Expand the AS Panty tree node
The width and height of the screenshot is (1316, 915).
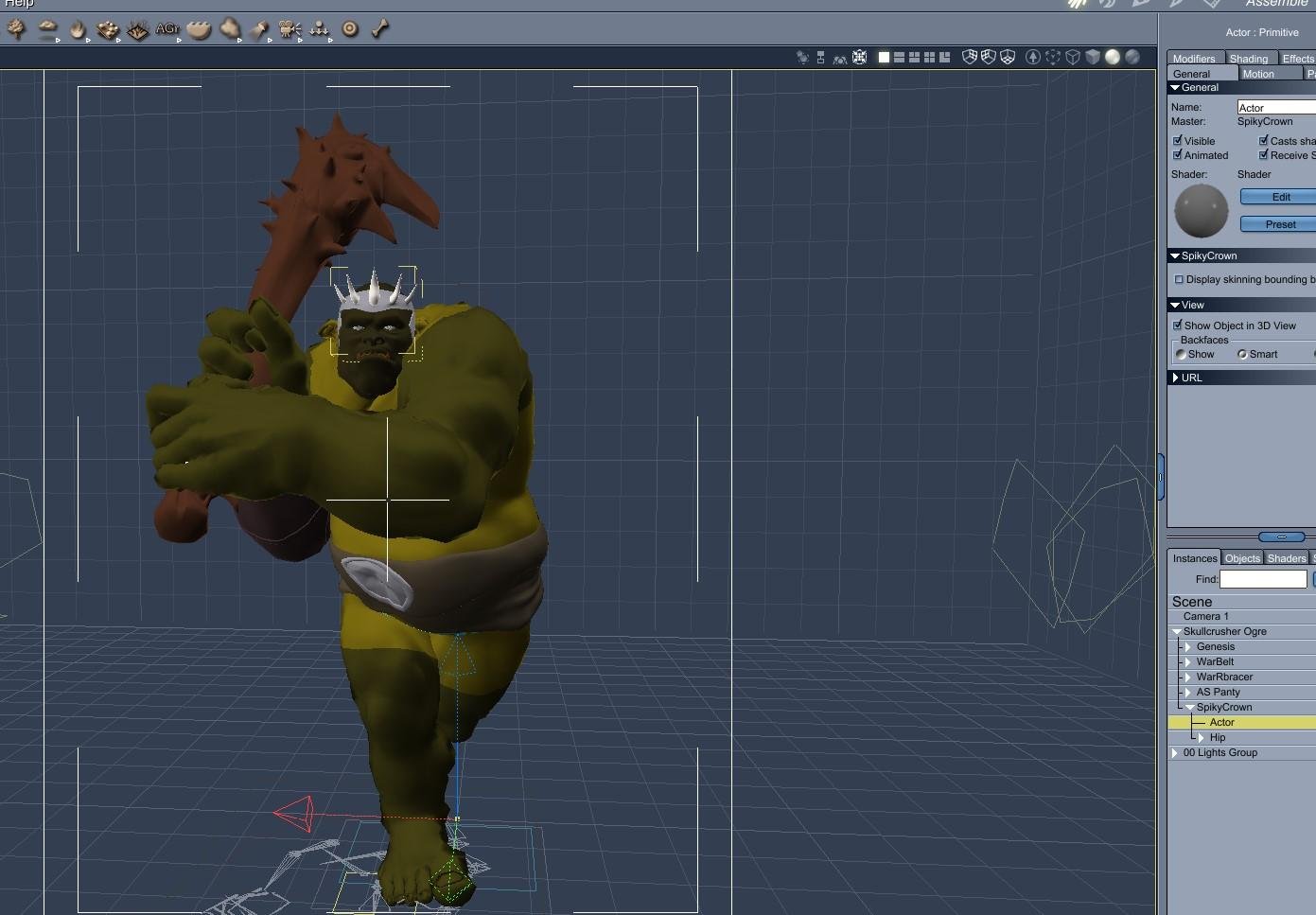[x=1188, y=693]
